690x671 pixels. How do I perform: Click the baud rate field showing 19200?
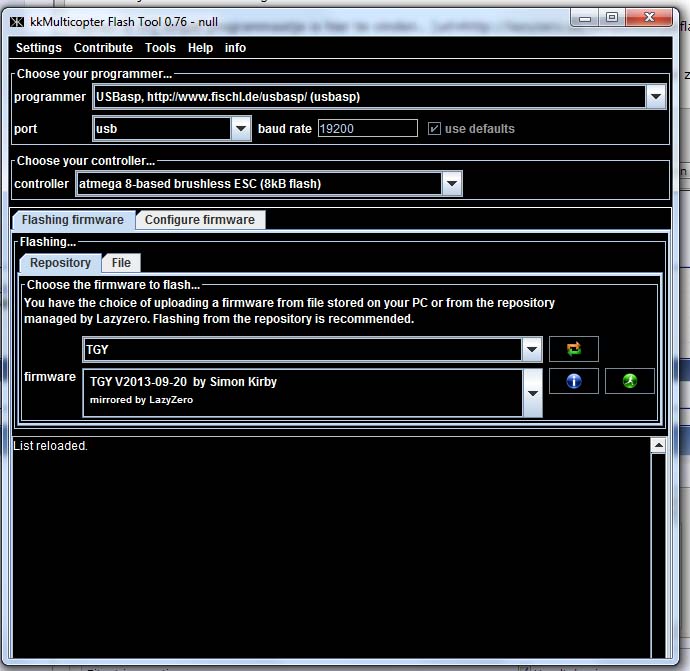pos(367,128)
